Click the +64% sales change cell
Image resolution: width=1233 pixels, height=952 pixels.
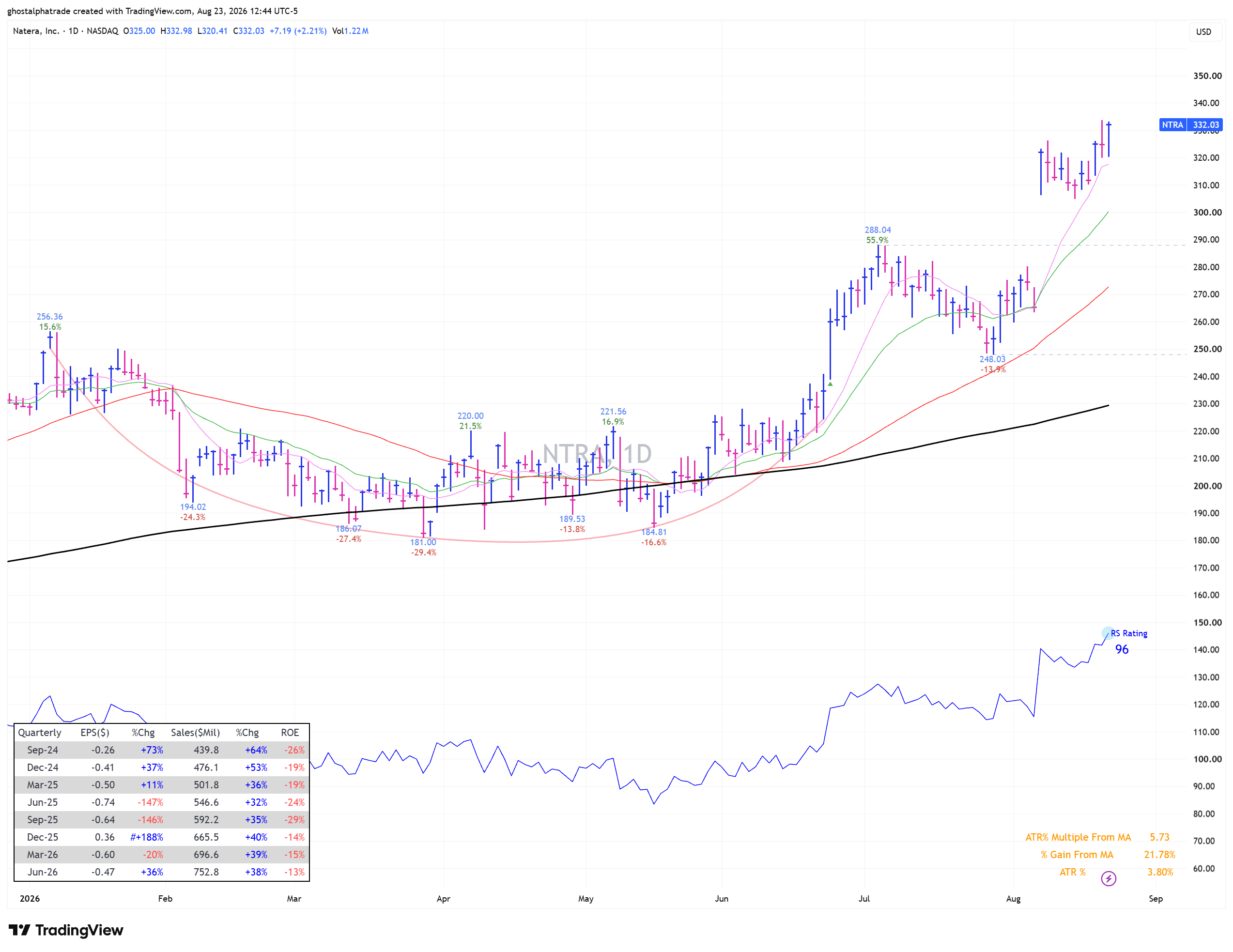(256, 751)
